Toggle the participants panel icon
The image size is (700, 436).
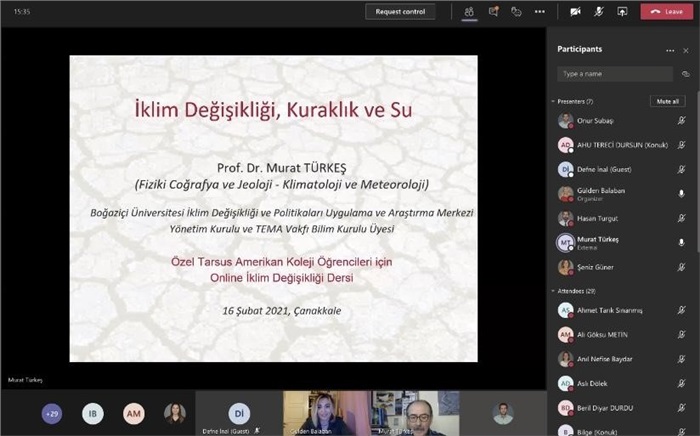coord(469,12)
